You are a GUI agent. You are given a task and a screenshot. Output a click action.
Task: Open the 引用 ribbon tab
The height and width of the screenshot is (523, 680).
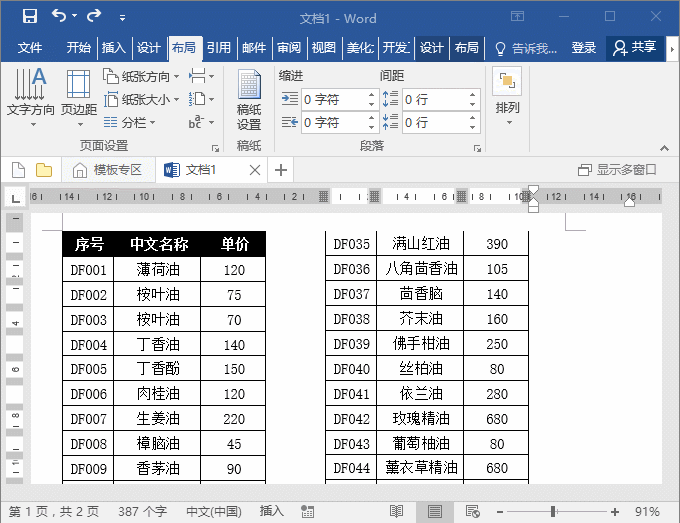point(219,48)
